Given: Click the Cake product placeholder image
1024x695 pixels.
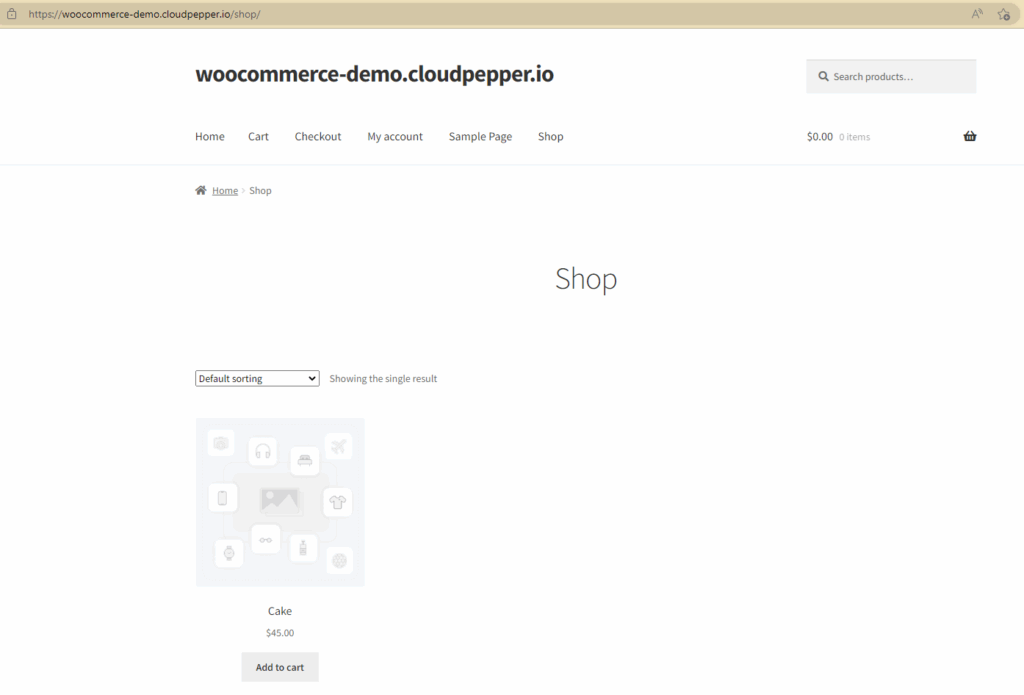Looking at the screenshot, I should (279, 501).
